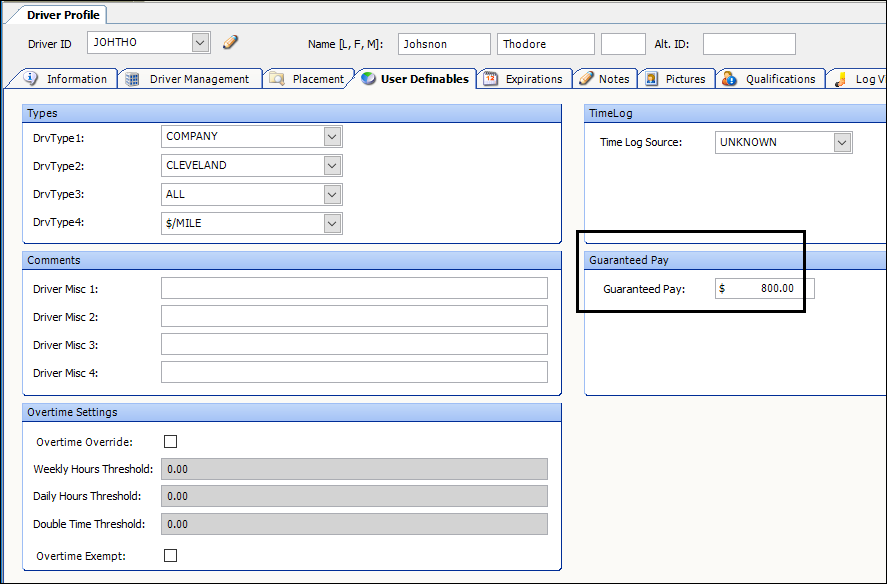Click the Driver Management tab building icon
The height and width of the screenshot is (584, 887).
tap(132, 79)
